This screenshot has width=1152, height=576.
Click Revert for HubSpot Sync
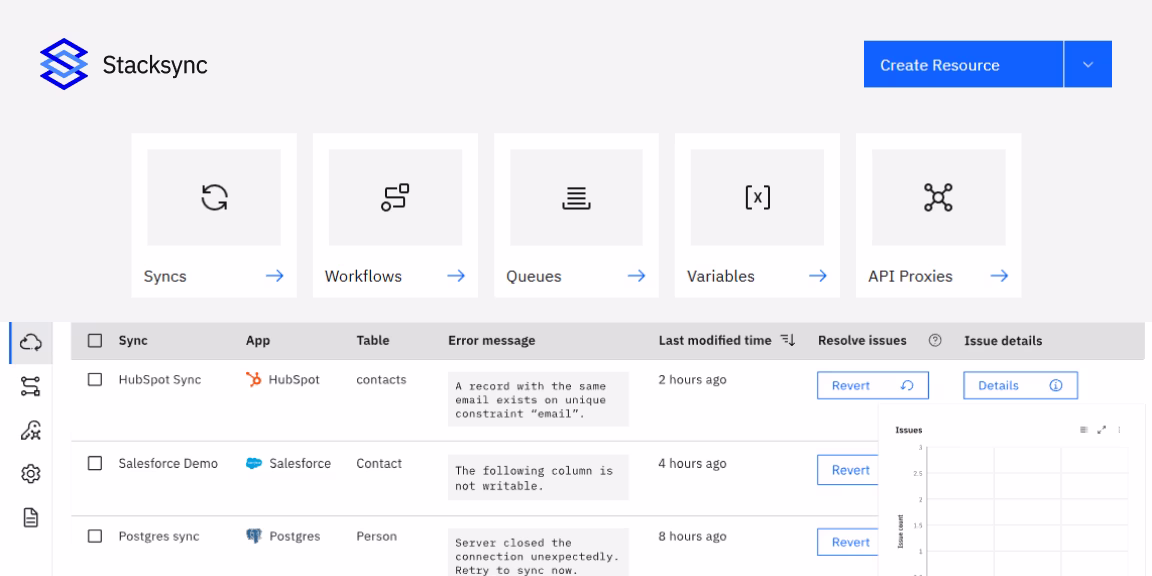pos(873,386)
